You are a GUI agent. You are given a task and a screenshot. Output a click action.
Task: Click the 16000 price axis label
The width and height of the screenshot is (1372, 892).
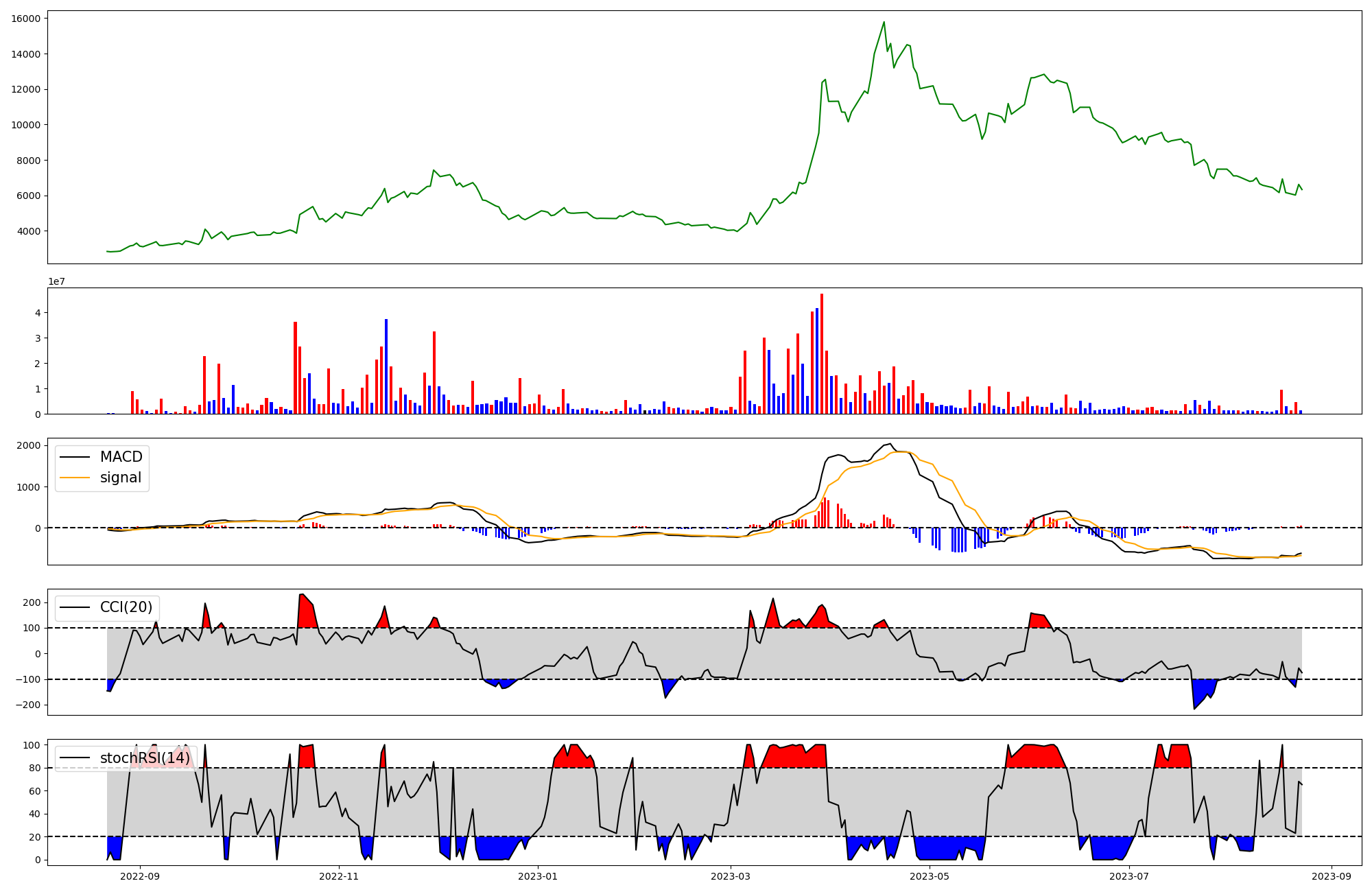pyautogui.click(x=25, y=19)
